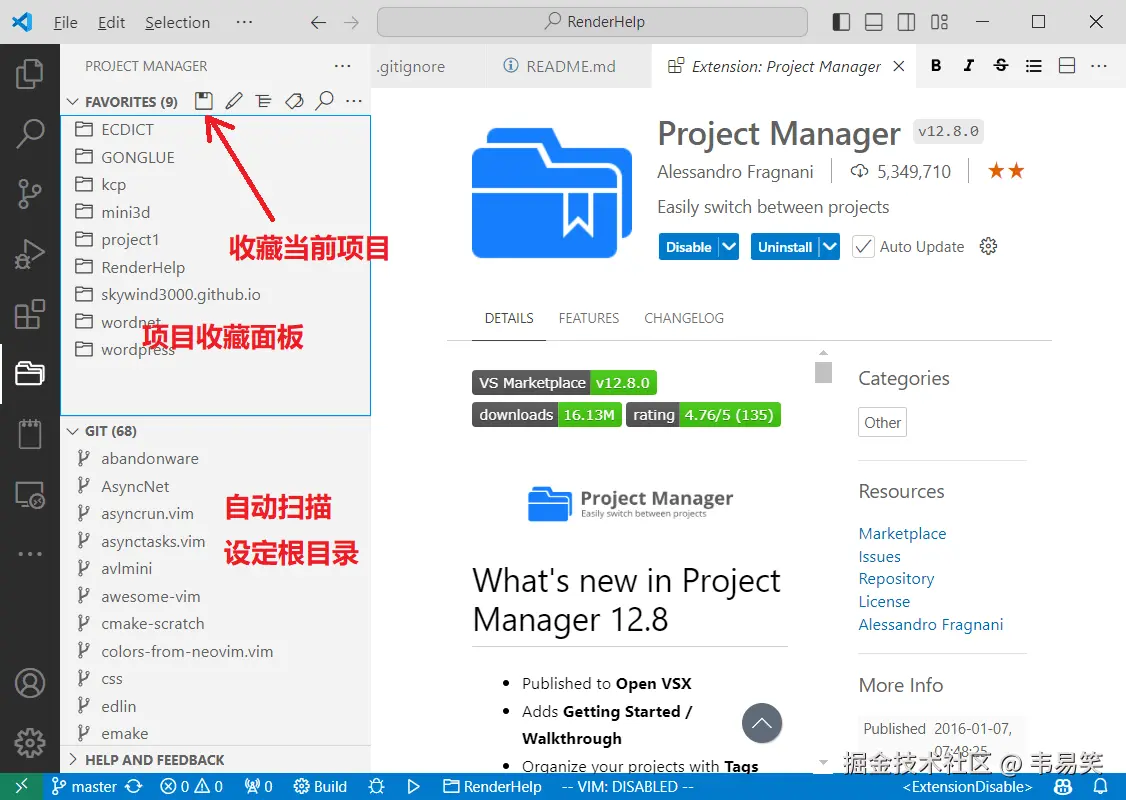This screenshot has width=1126, height=800.
Task: Click the details pane scrollbar thumb
Action: point(824,372)
